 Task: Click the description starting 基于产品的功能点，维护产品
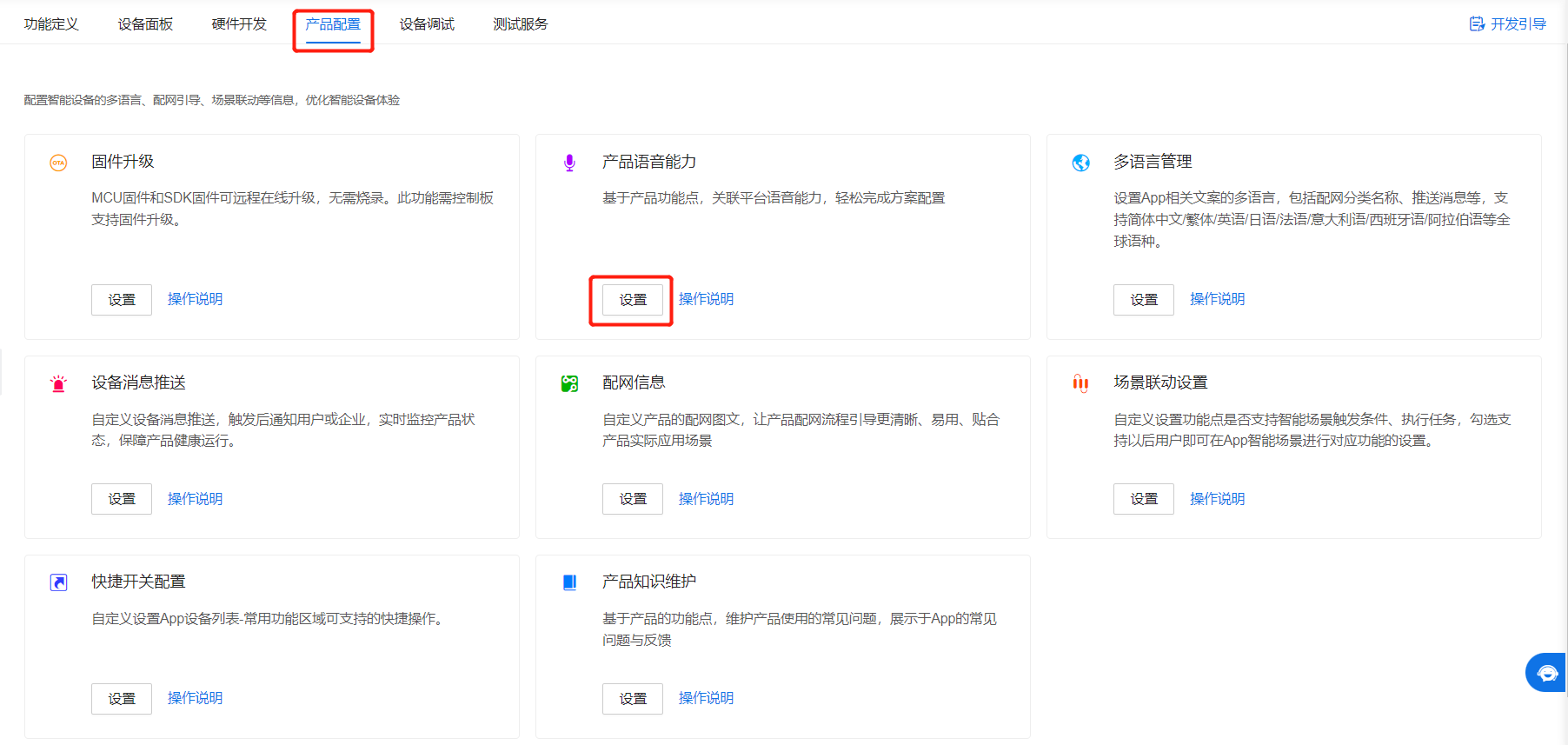tap(800, 629)
